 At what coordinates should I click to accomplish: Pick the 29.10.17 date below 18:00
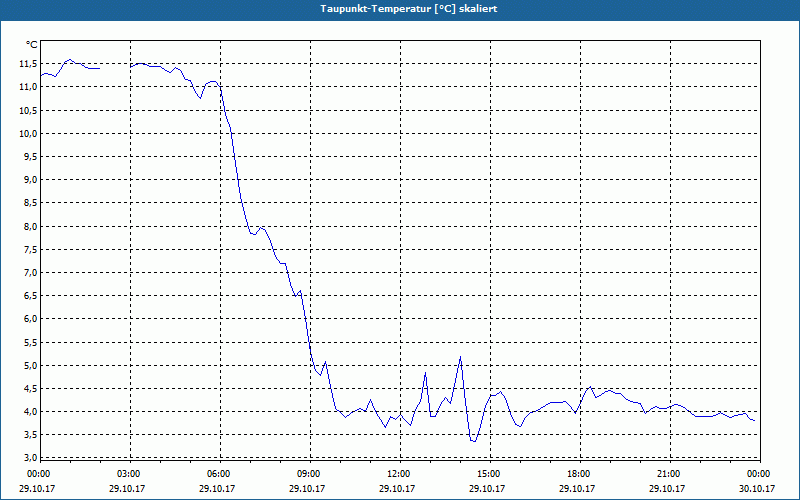(577, 488)
